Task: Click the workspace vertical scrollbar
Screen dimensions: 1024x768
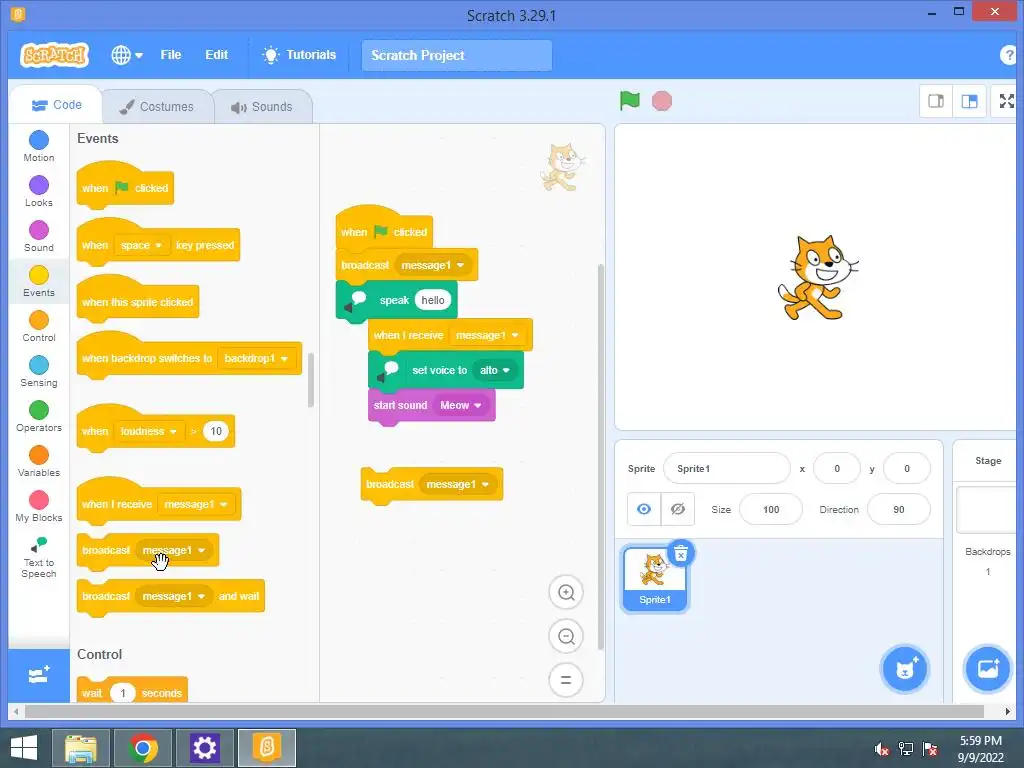Action: coord(600,456)
